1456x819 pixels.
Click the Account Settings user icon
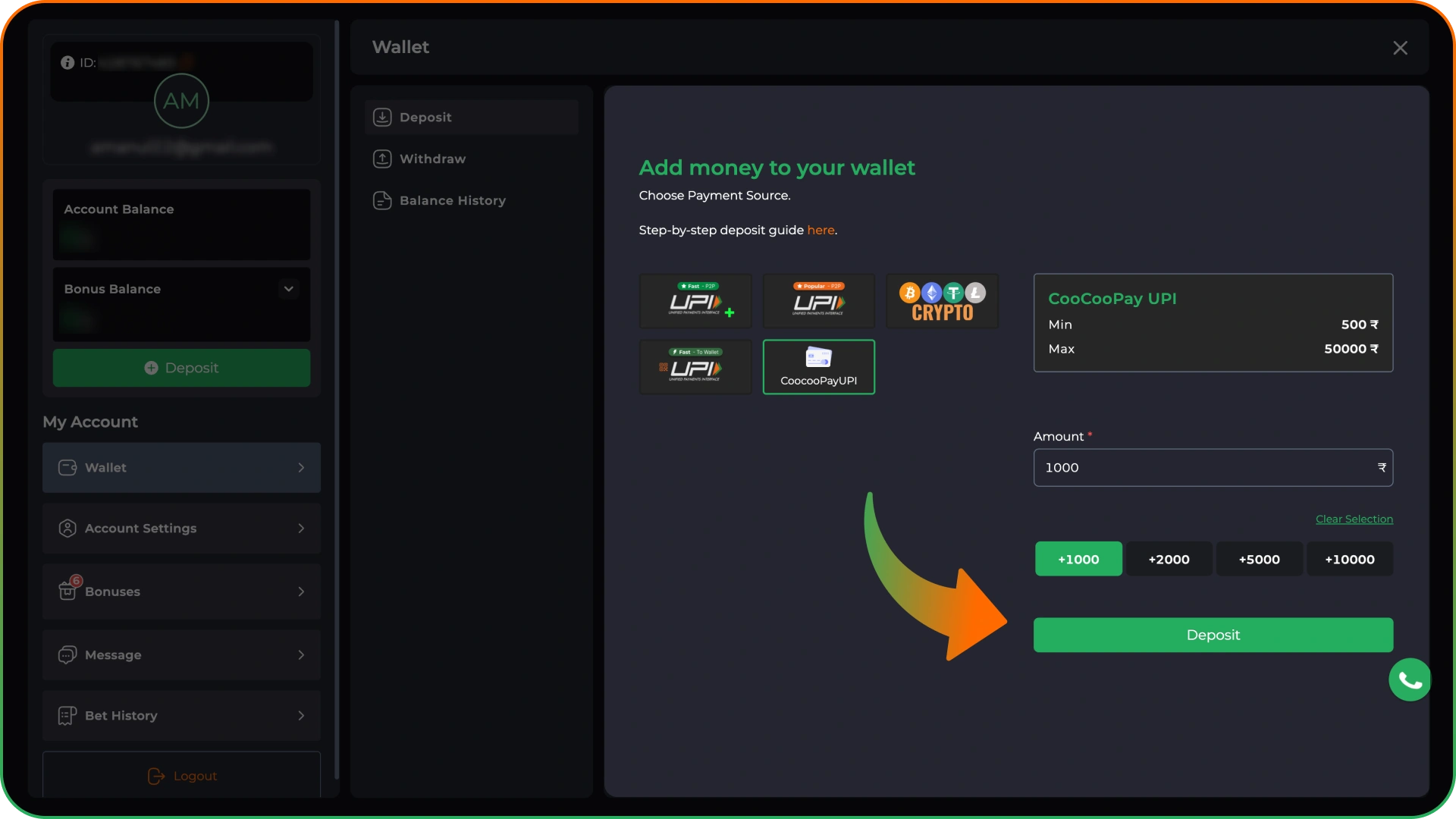coord(67,528)
